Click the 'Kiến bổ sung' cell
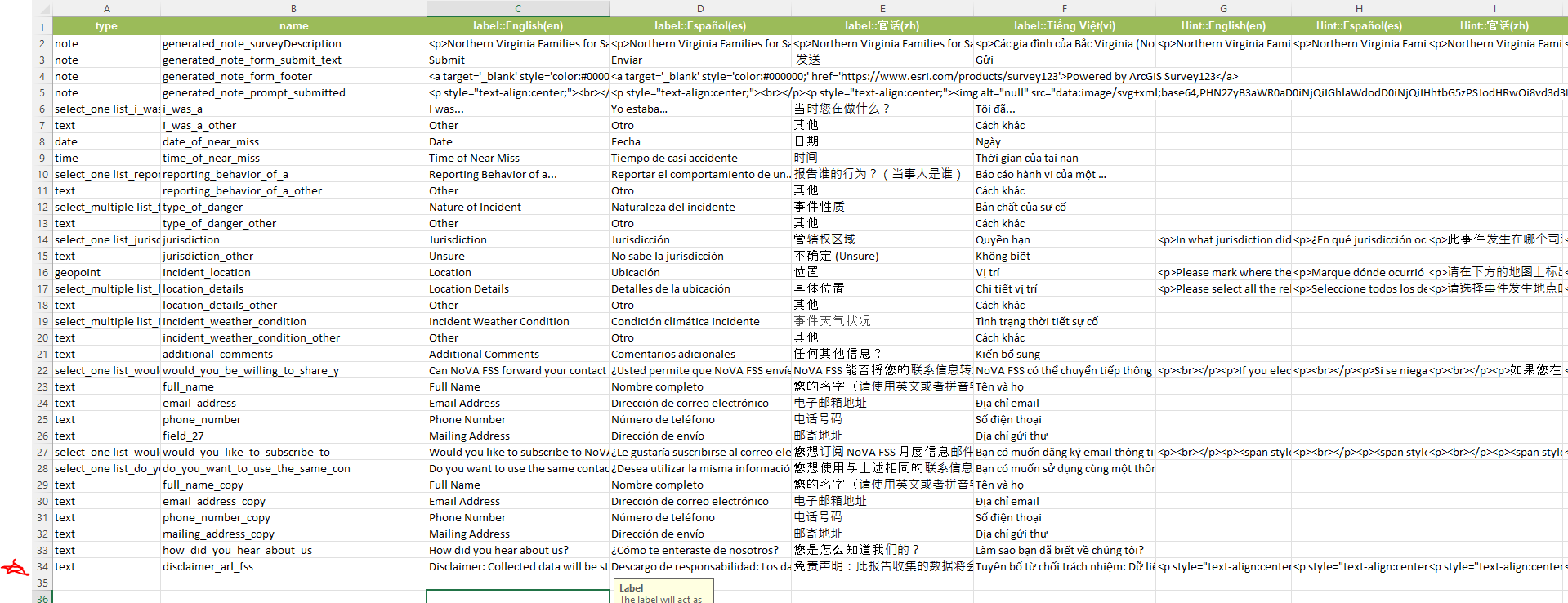Image resolution: width=1568 pixels, height=603 pixels. (1064, 354)
